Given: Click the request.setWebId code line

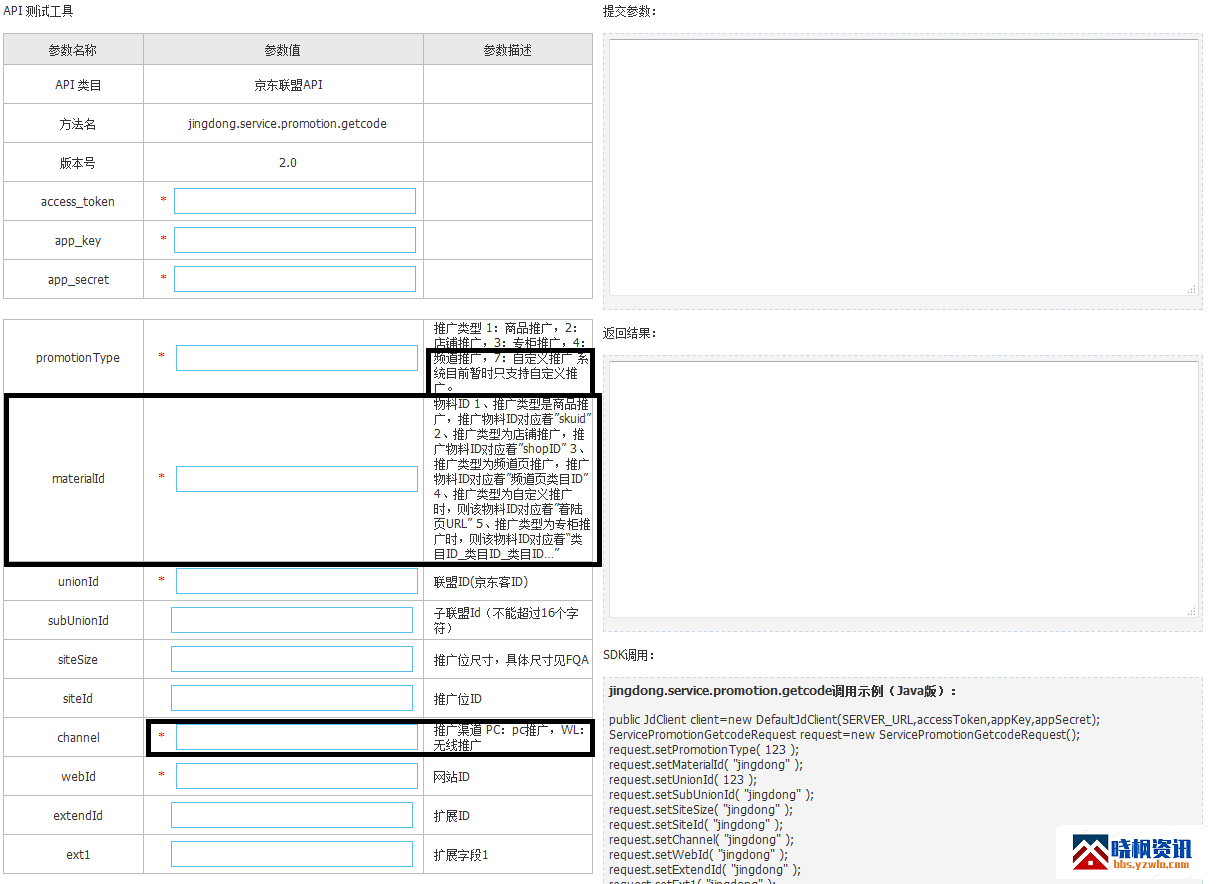Looking at the screenshot, I should (698, 855).
